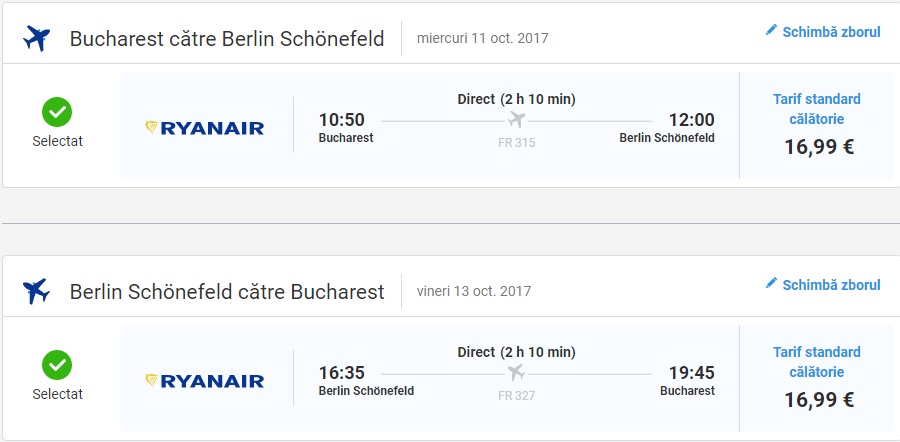Click the Ryanair logo on outbound flight
Viewport: 900px width, 442px height.
pos(205,127)
